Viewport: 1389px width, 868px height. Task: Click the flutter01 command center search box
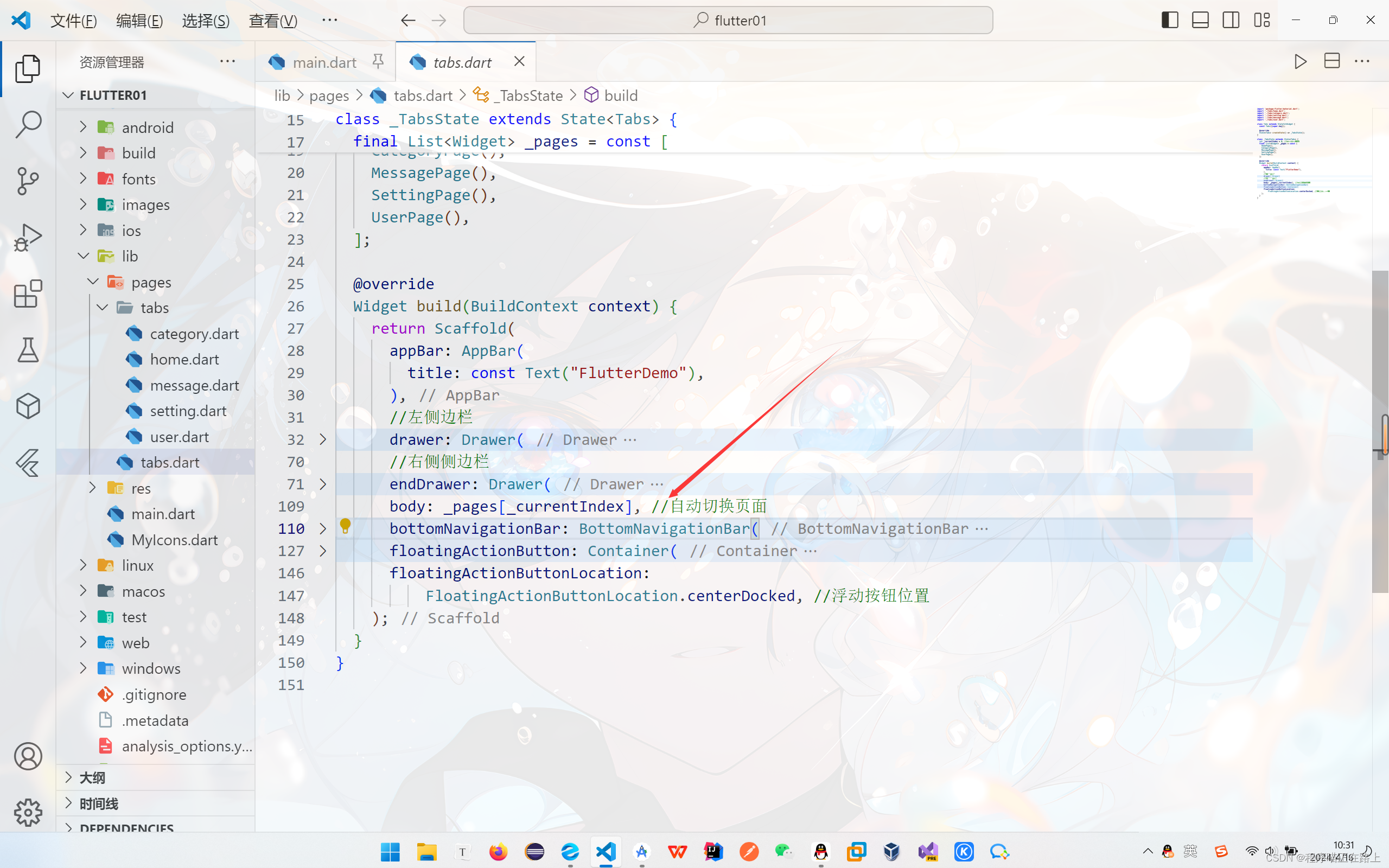[728, 21]
